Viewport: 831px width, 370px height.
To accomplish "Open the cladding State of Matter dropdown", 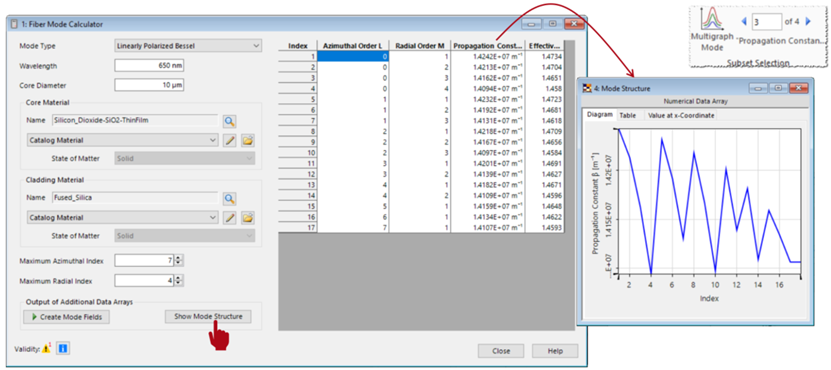I will [184, 236].
